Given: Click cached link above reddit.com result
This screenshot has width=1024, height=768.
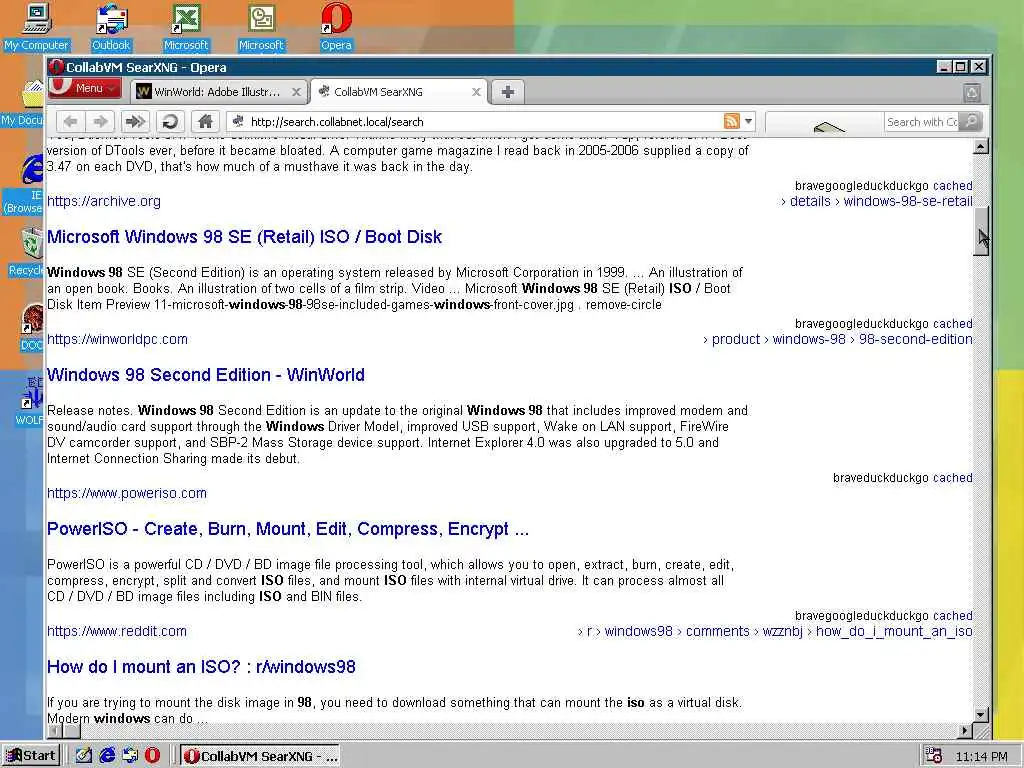Looking at the screenshot, I should (952, 615).
